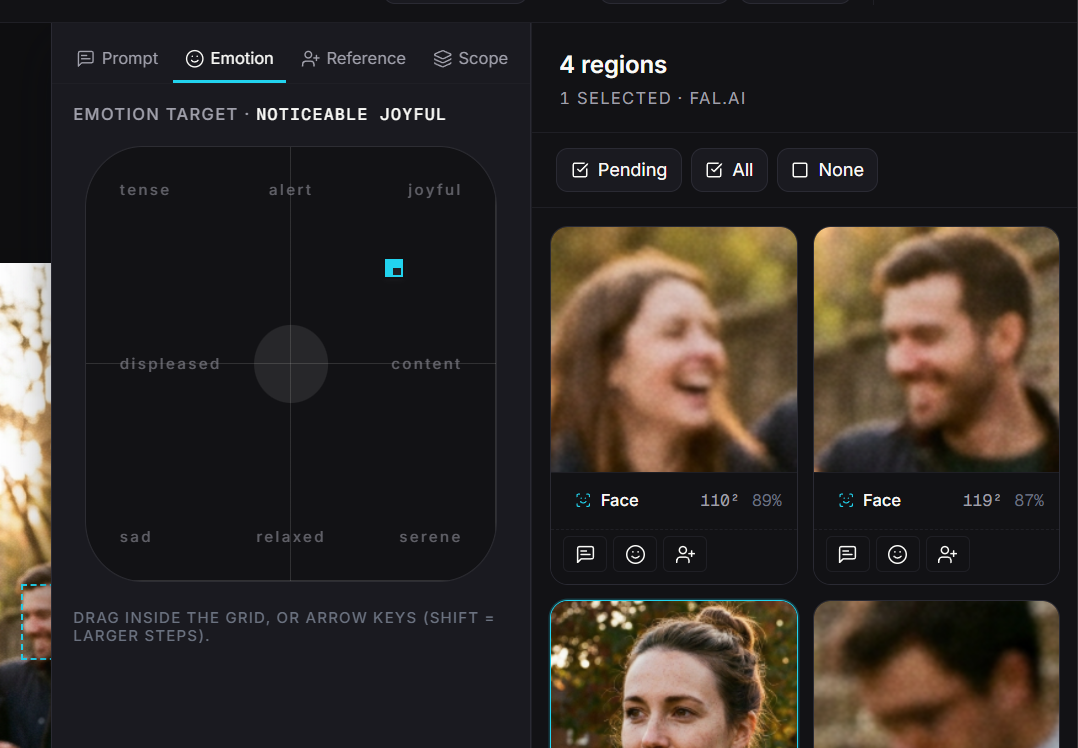Click the 1 SELECTED · FAL.AI text

(x=652, y=98)
